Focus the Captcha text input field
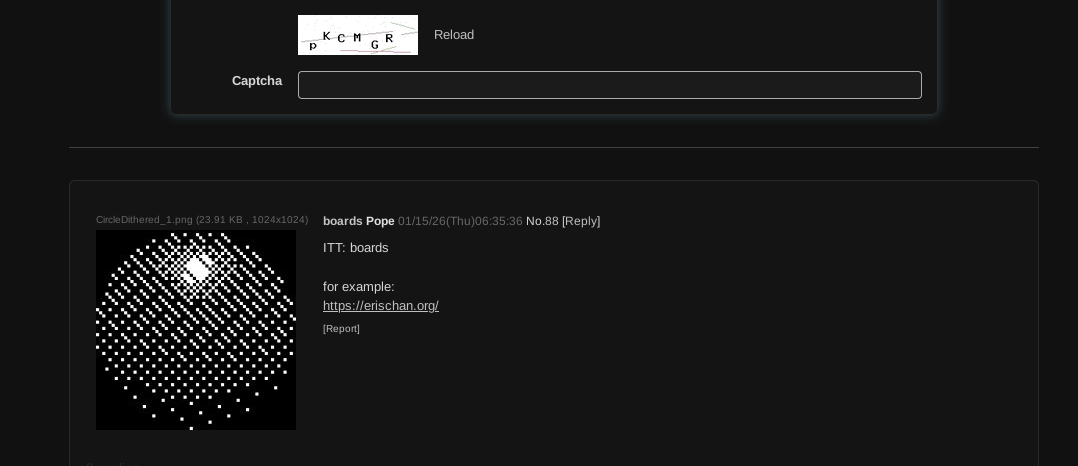The image size is (1078, 466). [609, 85]
